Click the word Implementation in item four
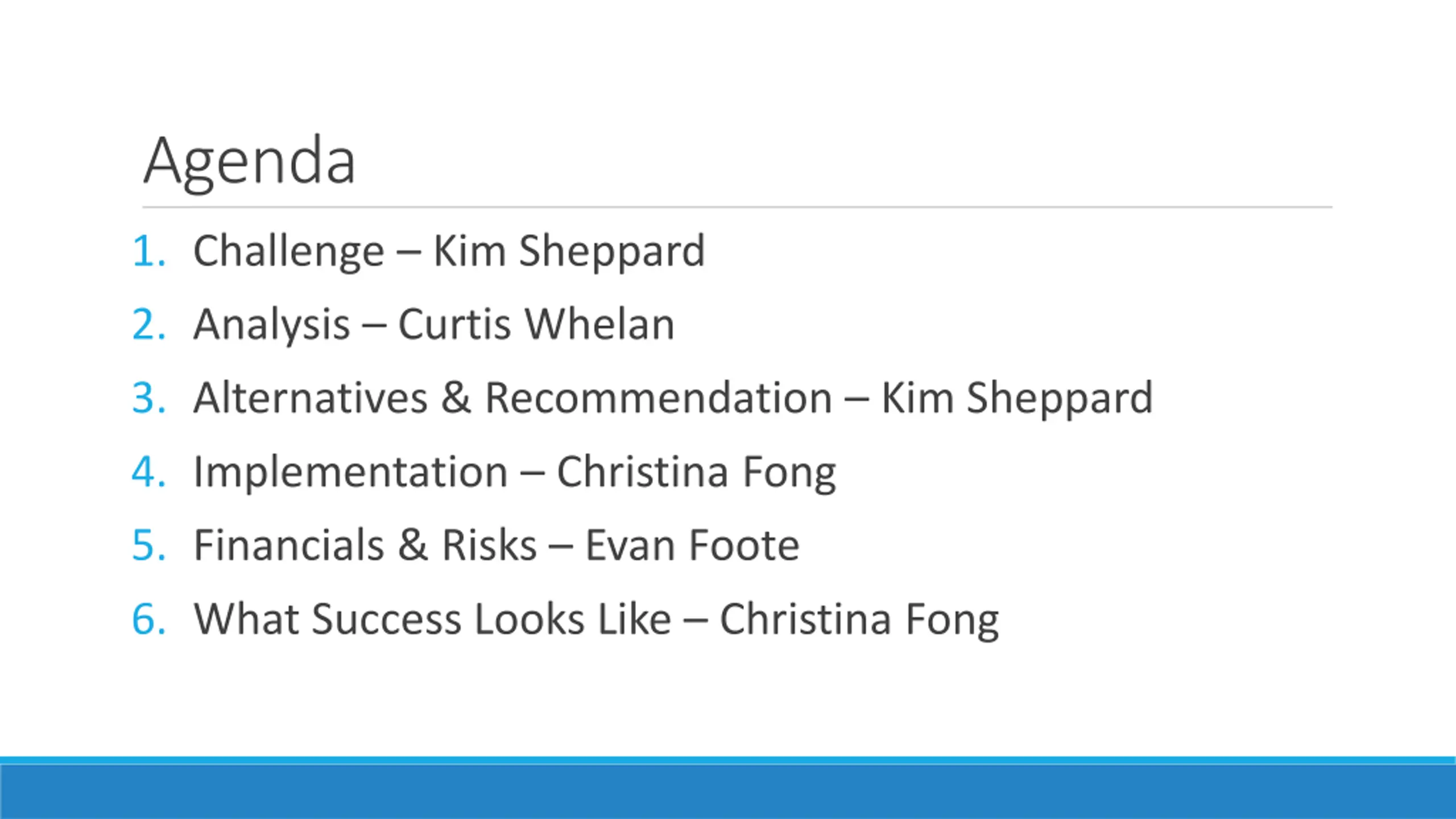Image resolution: width=1456 pixels, height=819 pixels. click(x=350, y=473)
